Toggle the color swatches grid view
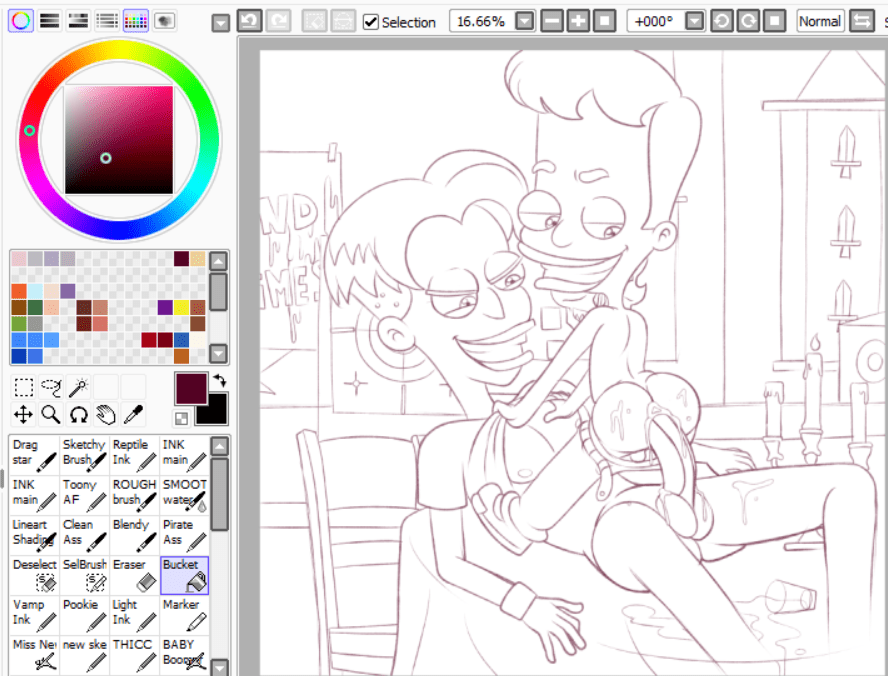888x676 pixels. pyautogui.click(x=135, y=20)
